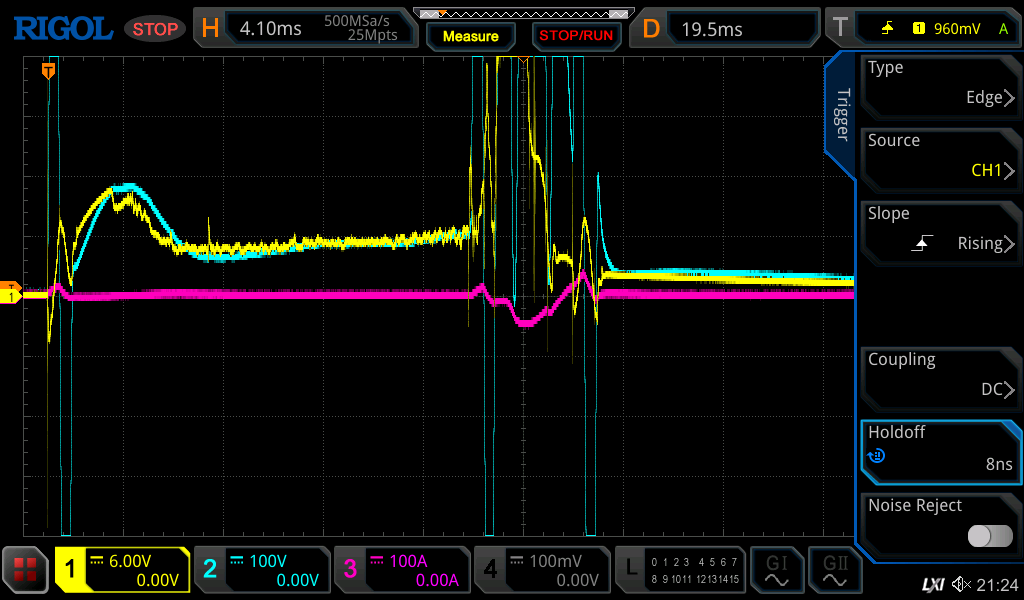This screenshot has width=1024, height=600.
Task: Click the orange trigger position marker at top
Action: 47,70
